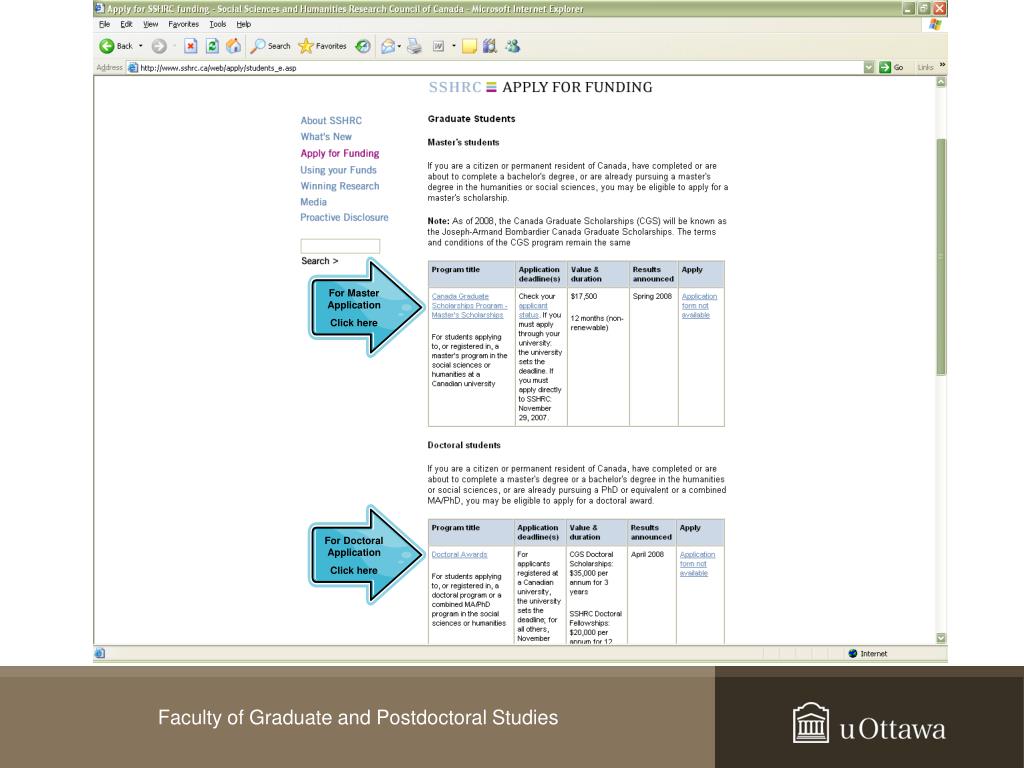Open the File menu

click(104, 24)
